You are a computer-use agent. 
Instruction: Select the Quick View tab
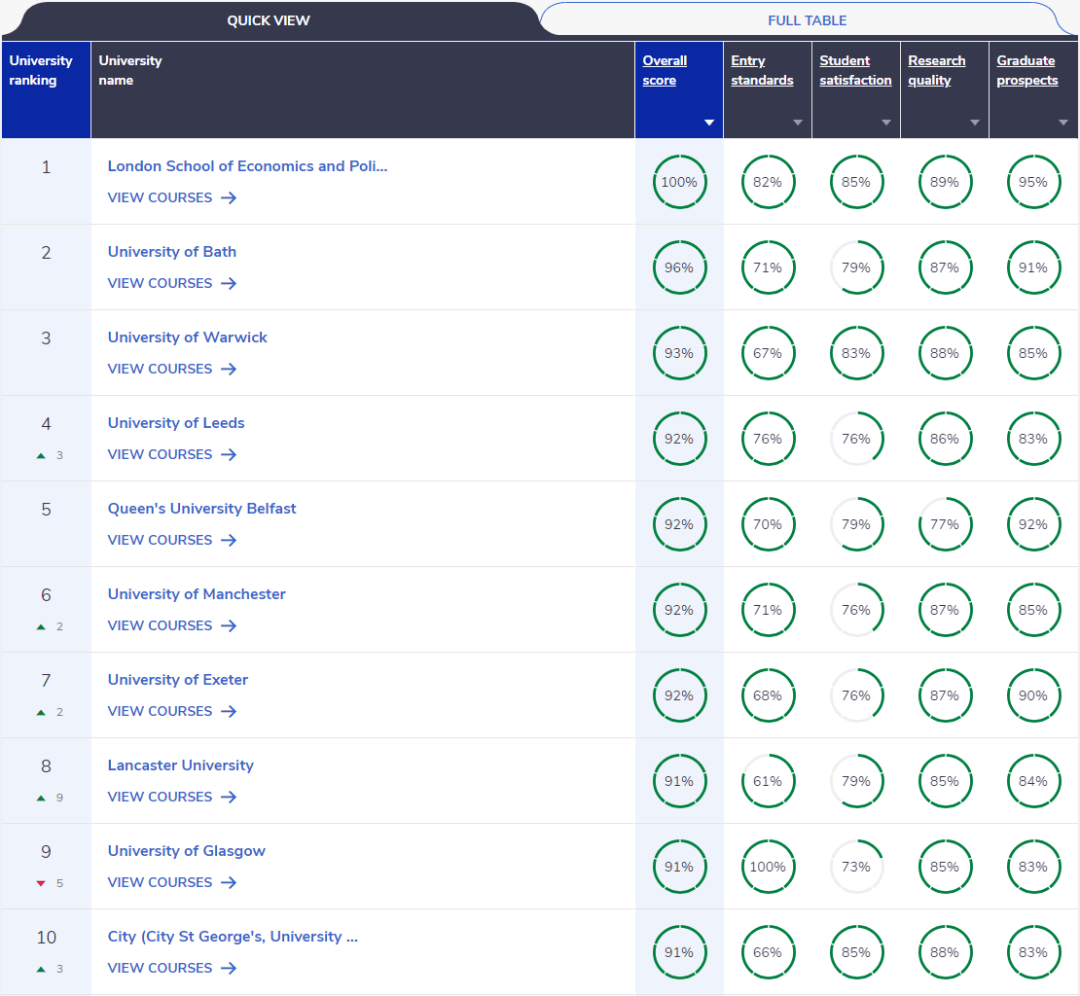click(268, 20)
